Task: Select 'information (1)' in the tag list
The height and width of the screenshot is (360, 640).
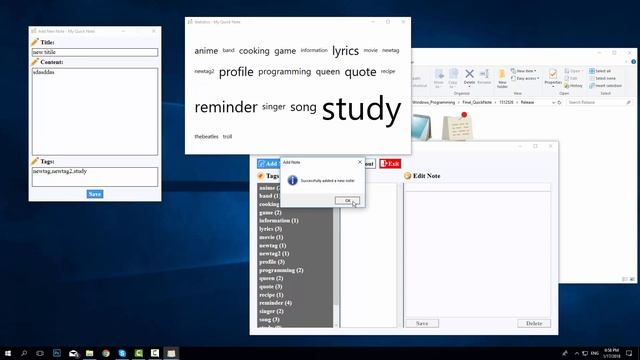Action: point(279,220)
